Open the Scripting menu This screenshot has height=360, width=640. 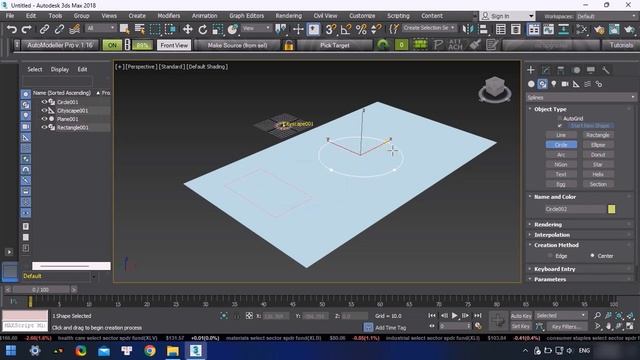(398, 16)
